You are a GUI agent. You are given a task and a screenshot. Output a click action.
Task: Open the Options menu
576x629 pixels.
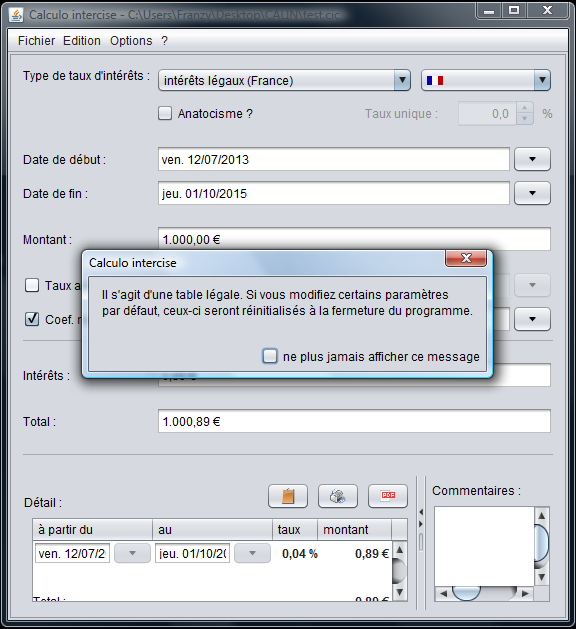[x=131, y=41]
